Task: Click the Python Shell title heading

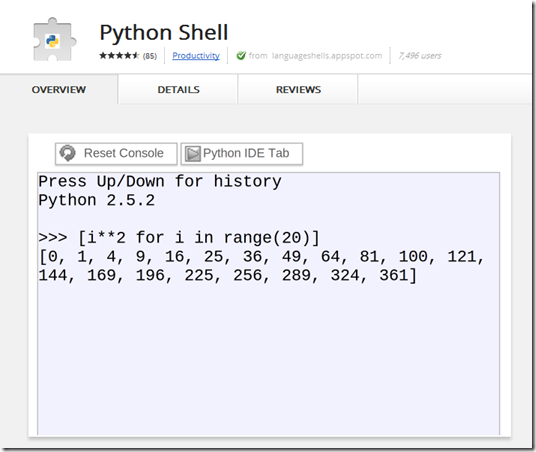Action: coord(164,33)
